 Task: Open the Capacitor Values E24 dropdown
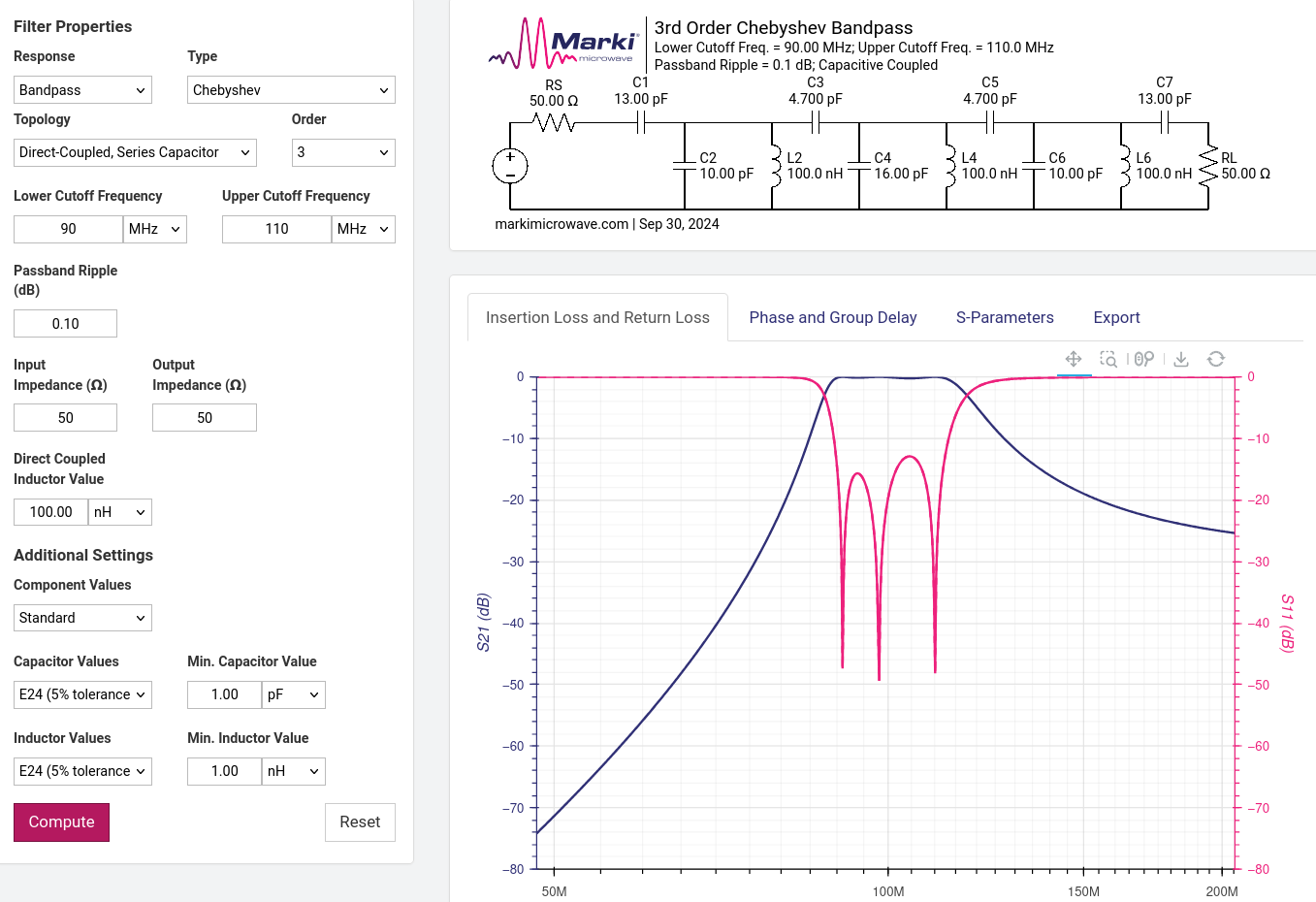pyautogui.click(x=83, y=694)
